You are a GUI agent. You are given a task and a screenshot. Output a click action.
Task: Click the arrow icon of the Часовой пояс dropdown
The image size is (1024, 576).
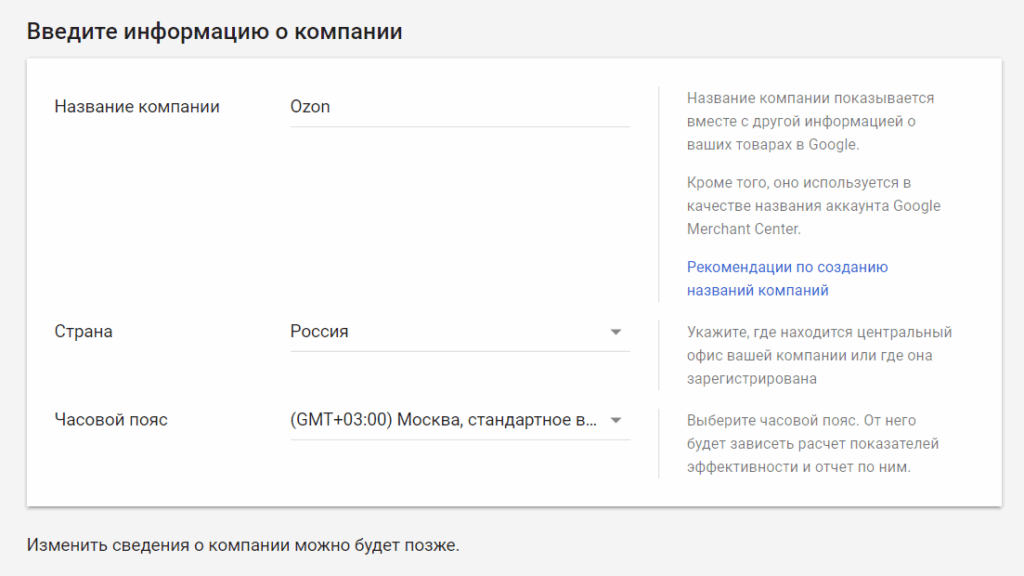616,420
